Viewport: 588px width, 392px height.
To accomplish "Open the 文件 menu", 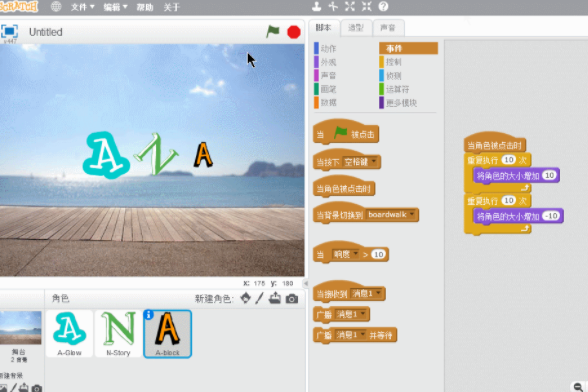I will [x=82, y=7].
